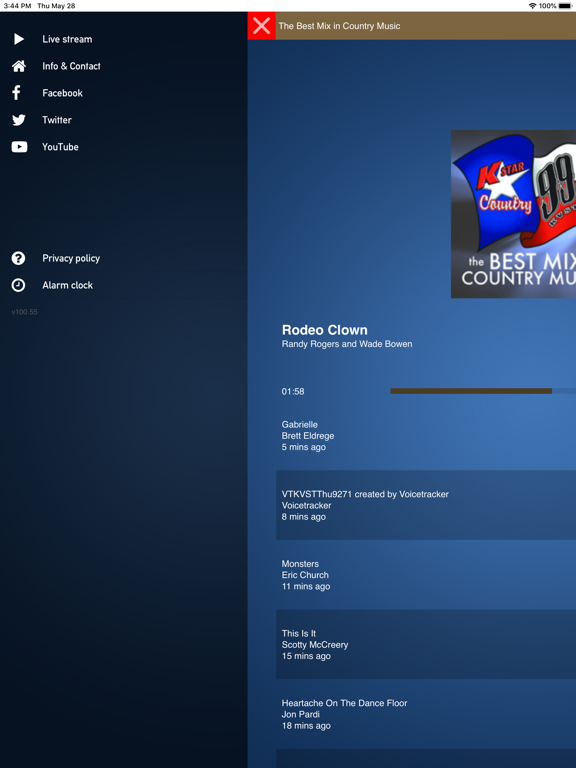Click the Alarm clock icon
This screenshot has height=768, width=576.
point(18,285)
